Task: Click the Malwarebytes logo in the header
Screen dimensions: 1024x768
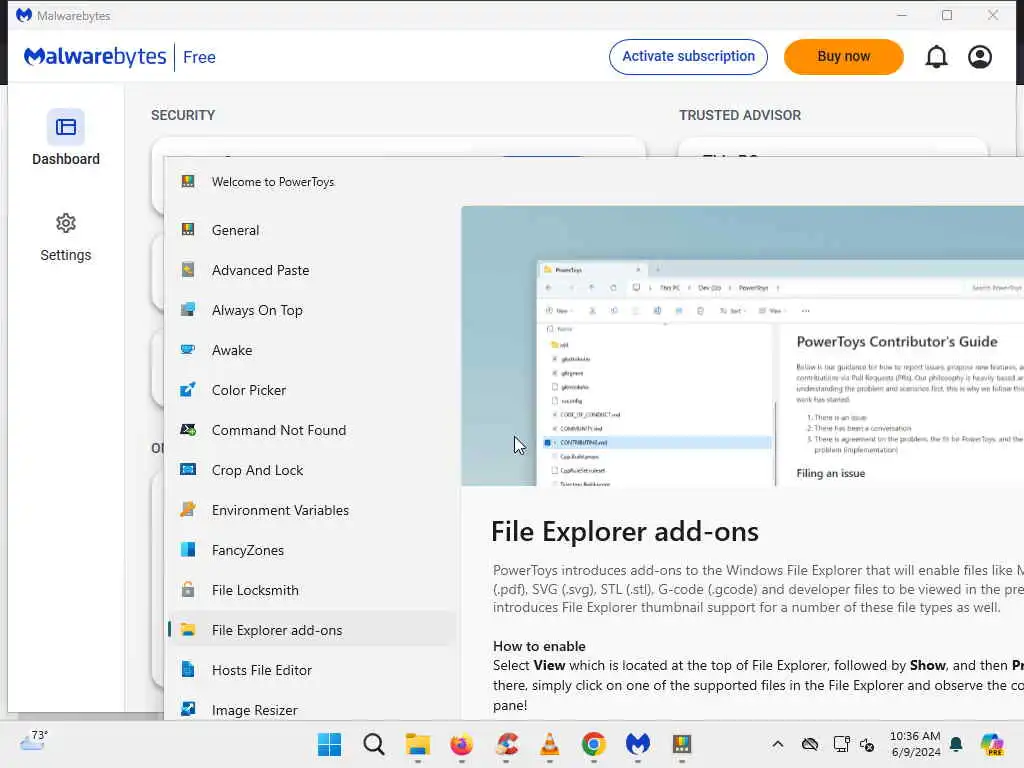Action: tap(95, 57)
